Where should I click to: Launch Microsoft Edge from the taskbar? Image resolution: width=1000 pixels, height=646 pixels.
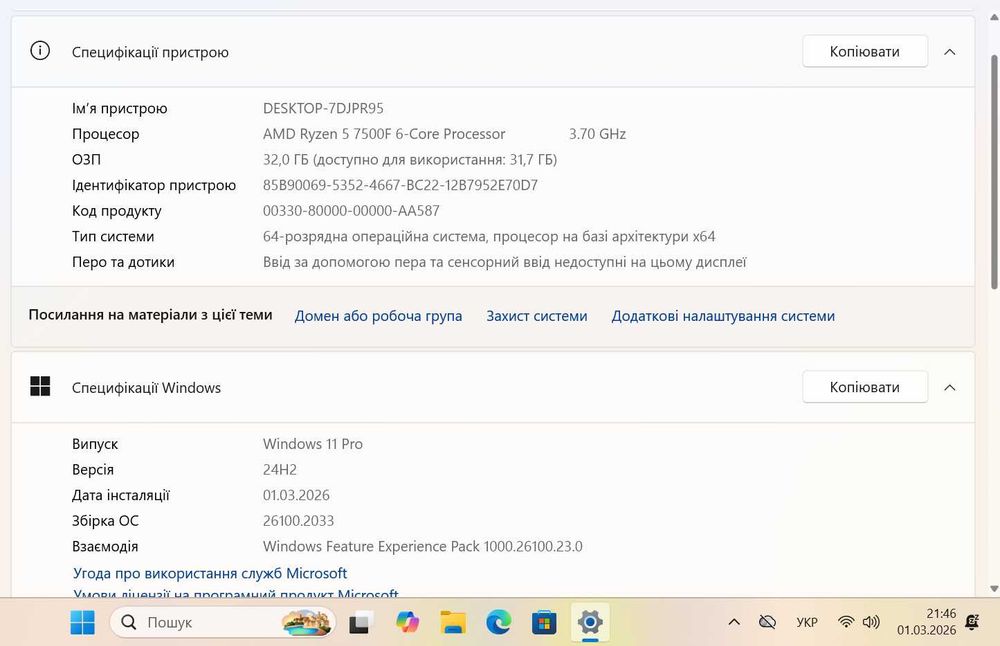499,622
